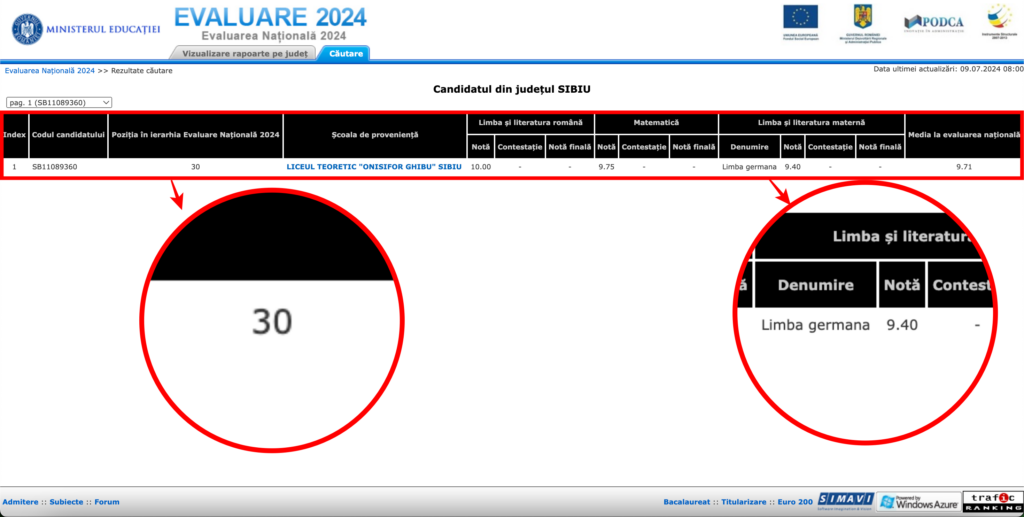
Task: Select the Căutare tab
Action: (346, 52)
